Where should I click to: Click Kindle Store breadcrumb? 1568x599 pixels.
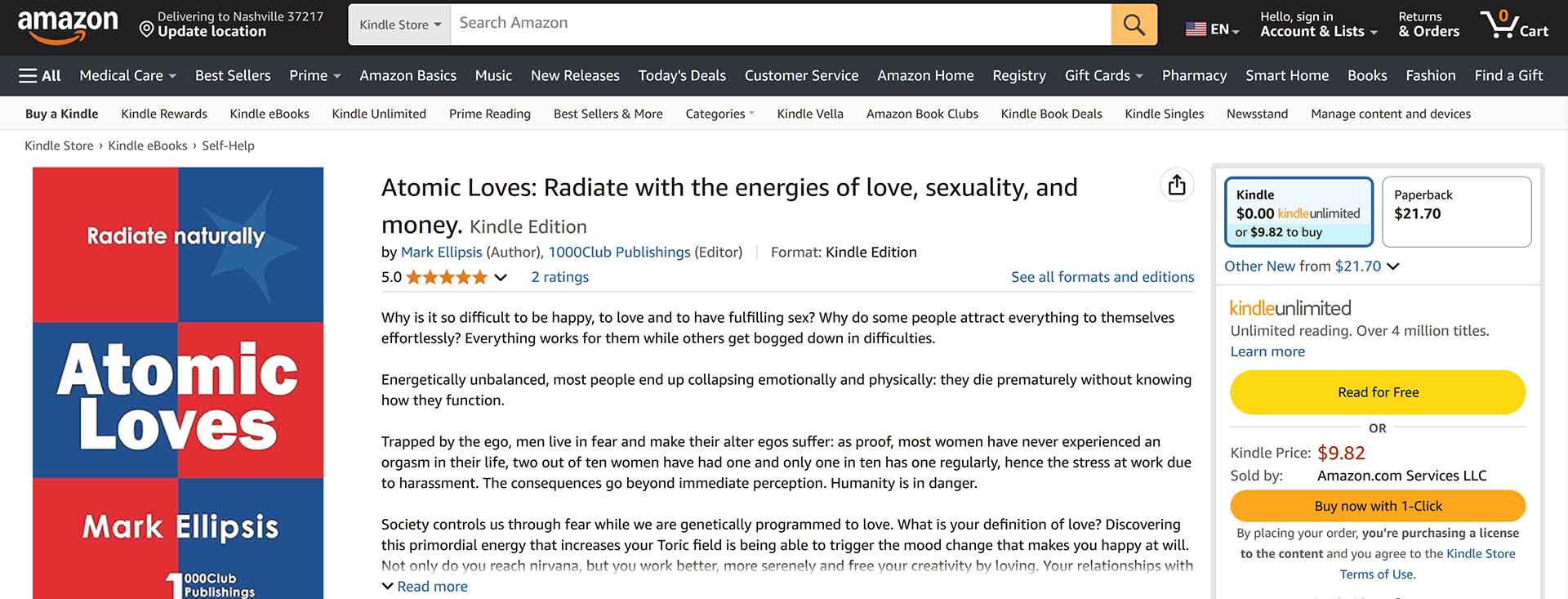click(59, 145)
